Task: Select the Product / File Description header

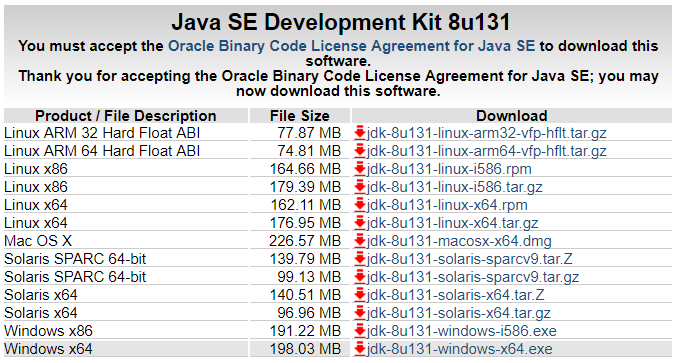Action: pos(126,116)
